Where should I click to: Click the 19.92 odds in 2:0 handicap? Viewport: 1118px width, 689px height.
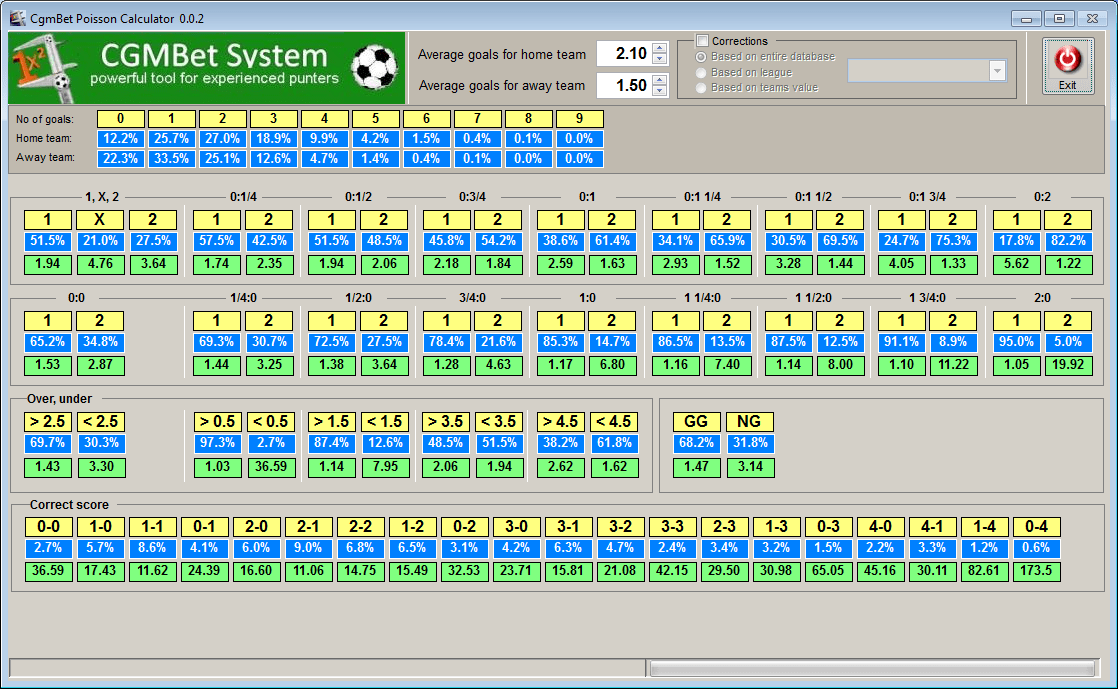[x=1068, y=365]
